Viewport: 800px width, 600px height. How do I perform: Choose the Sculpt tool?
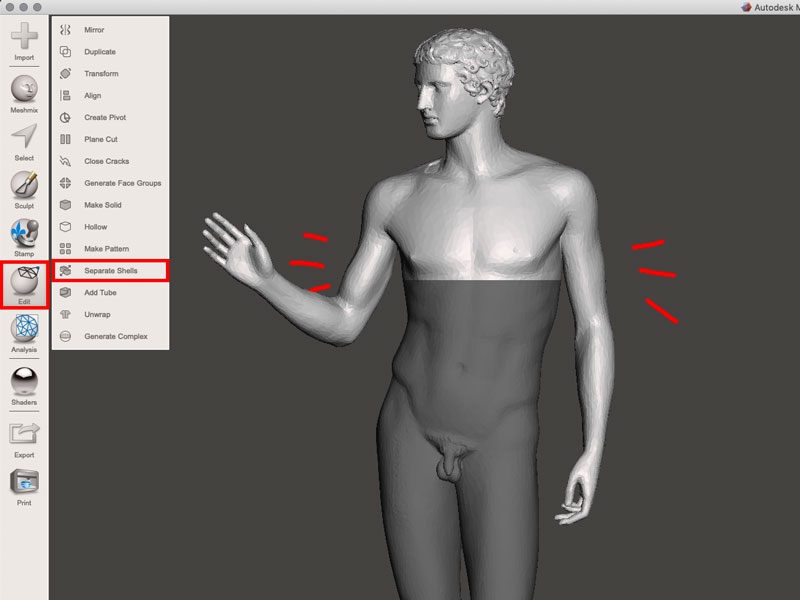tap(24, 186)
